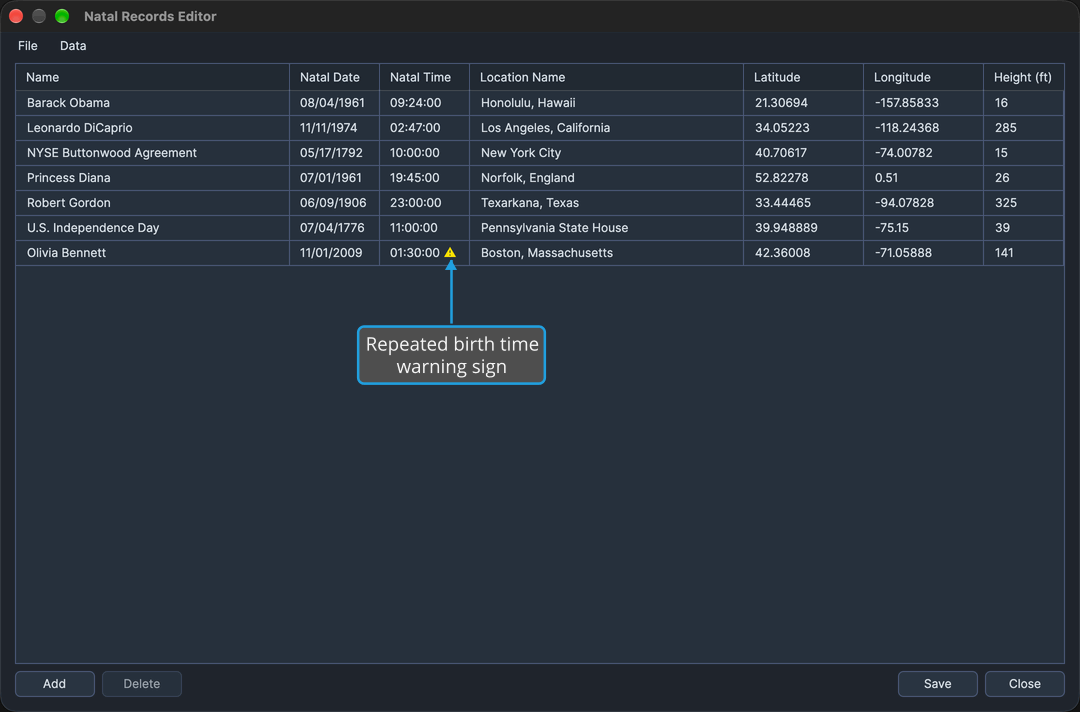Select the U.S. Independence Day cell
Image resolution: width=1080 pixels, height=712 pixels.
pos(152,228)
